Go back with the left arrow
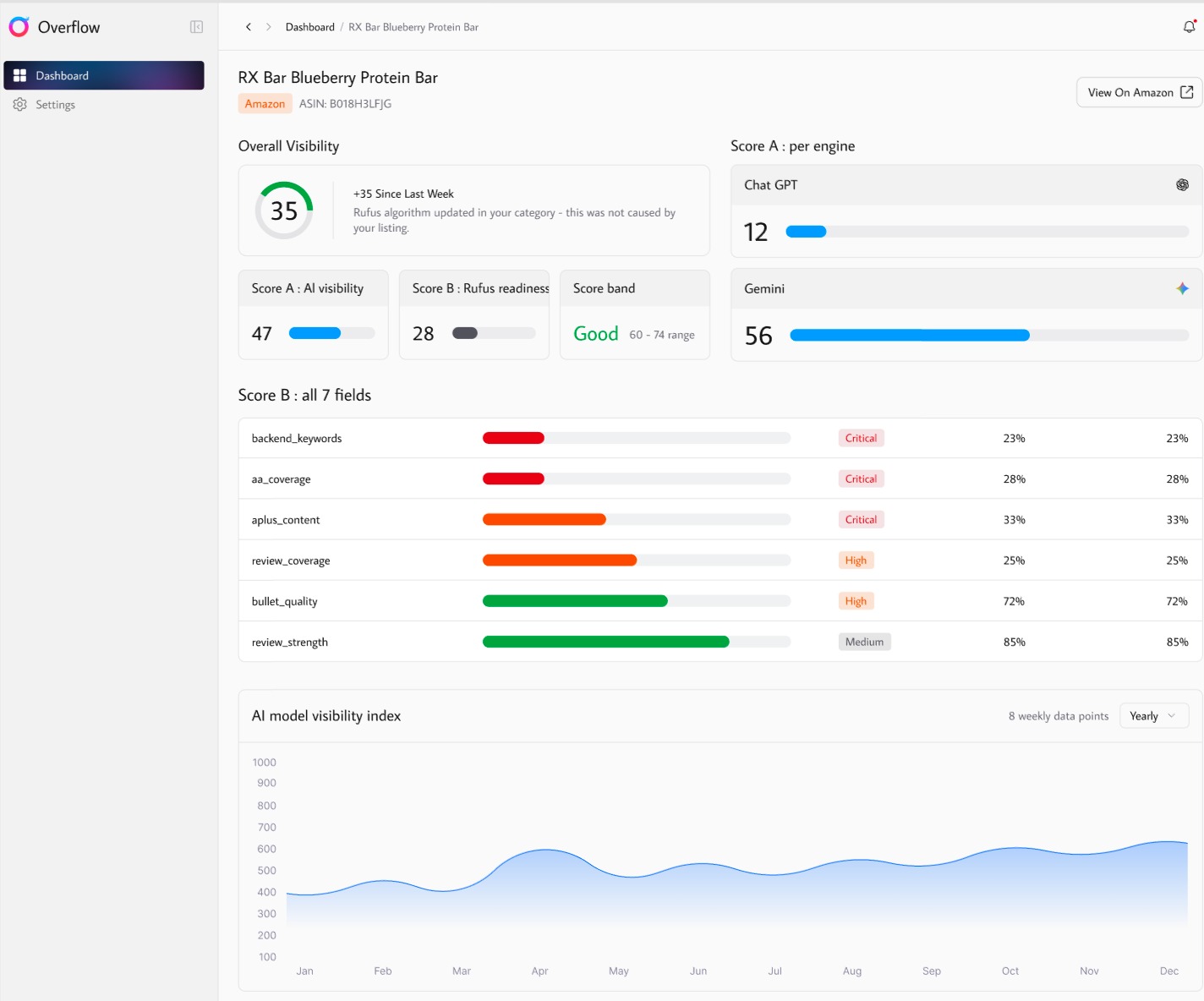This screenshot has width=1204, height=1001. (x=249, y=27)
